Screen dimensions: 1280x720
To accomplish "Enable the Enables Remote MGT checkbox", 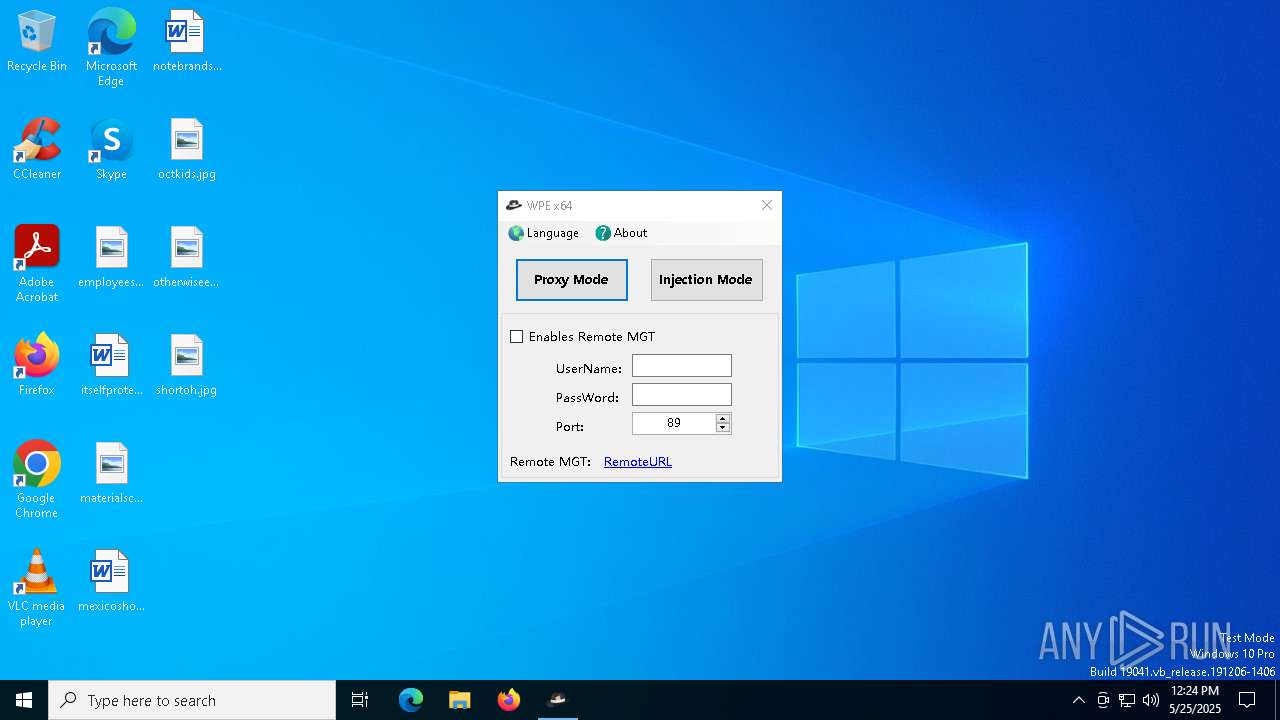I will click(x=517, y=337).
